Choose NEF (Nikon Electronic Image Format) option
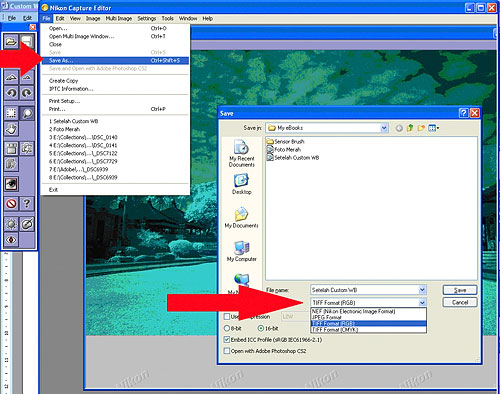500x394 pixels. tap(368, 311)
